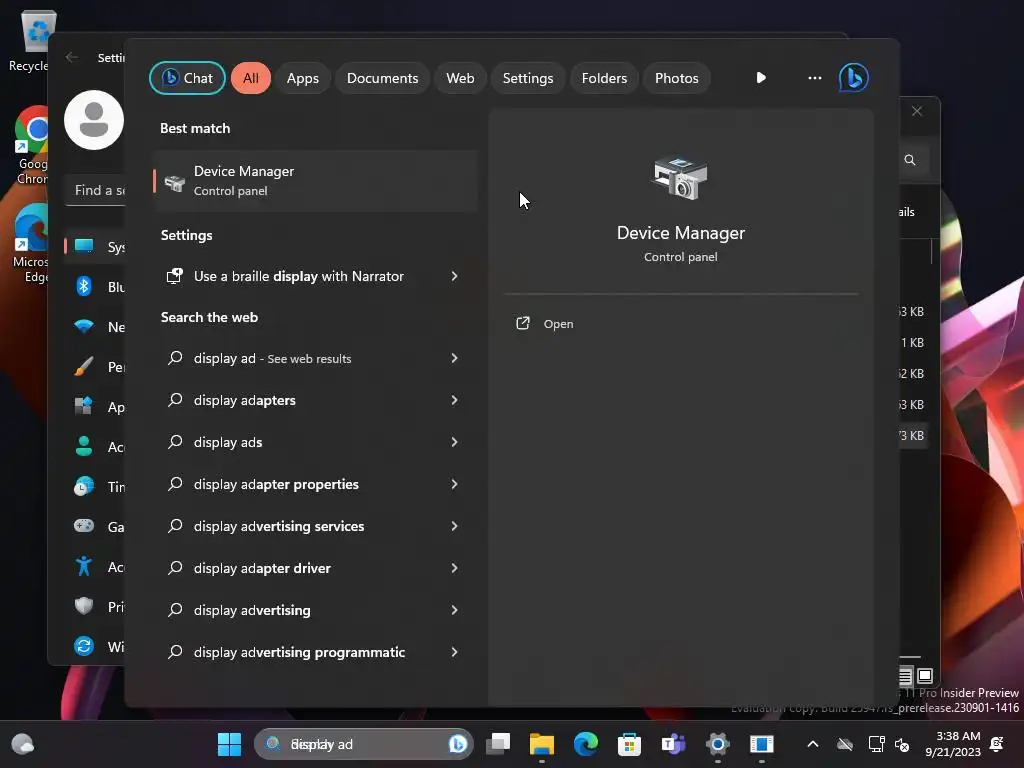Launch Microsoft Edge from the taskbar
Image resolution: width=1024 pixels, height=768 pixels.
(586, 744)
